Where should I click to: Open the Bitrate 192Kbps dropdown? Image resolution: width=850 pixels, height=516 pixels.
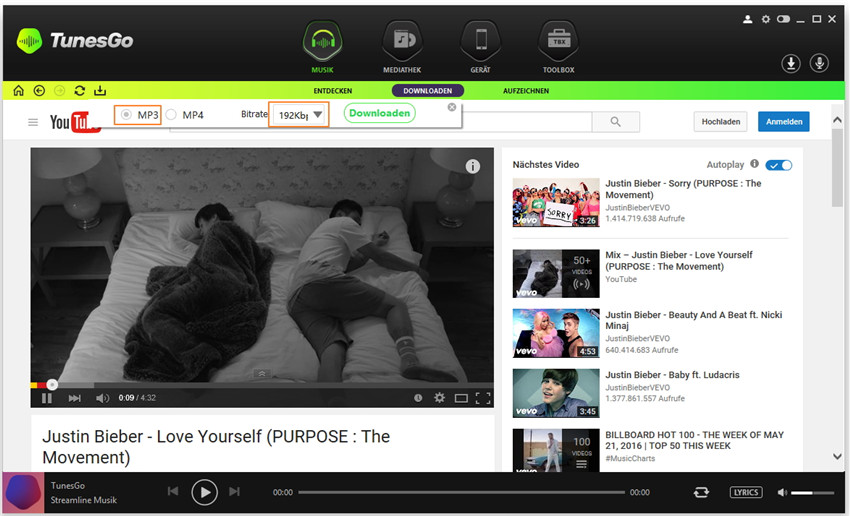tap(300, 115)
